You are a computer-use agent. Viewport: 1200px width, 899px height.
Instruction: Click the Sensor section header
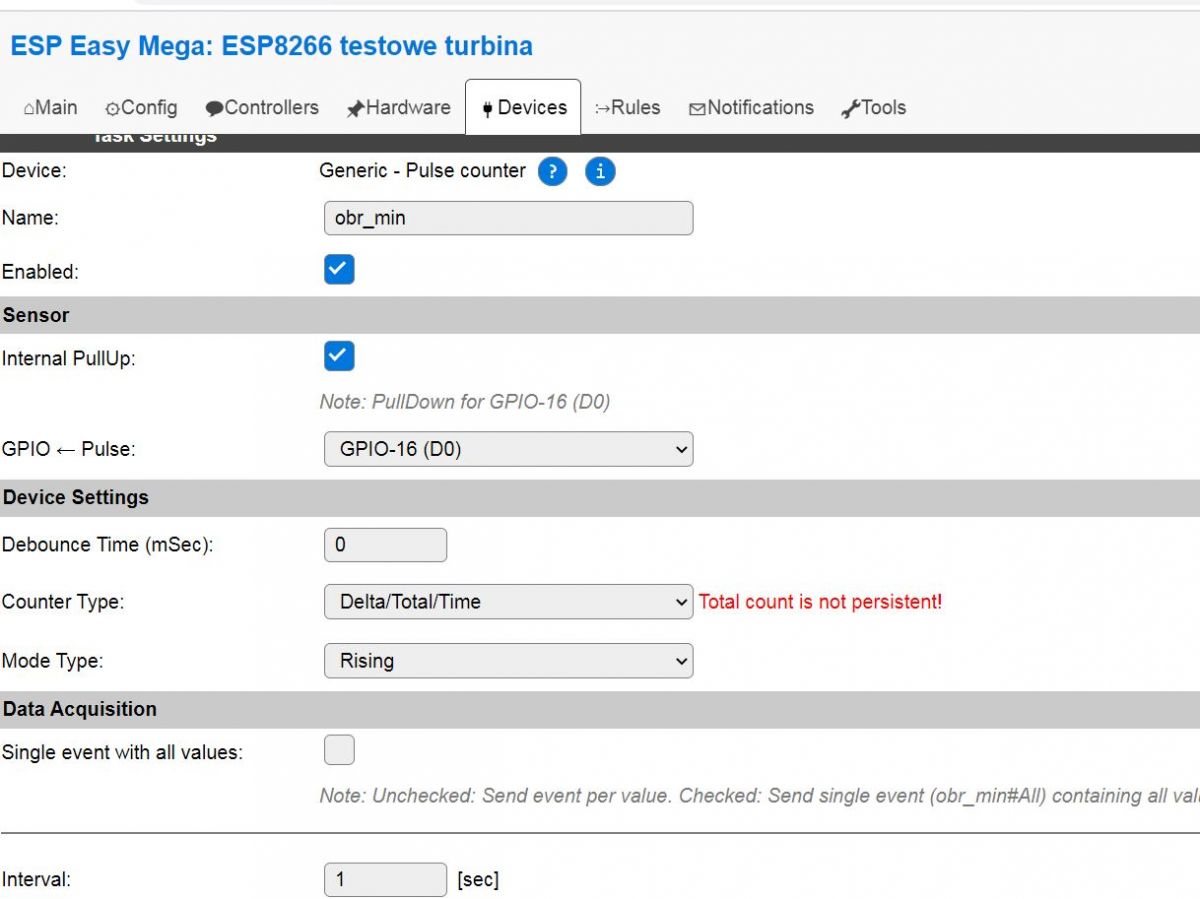600,315
